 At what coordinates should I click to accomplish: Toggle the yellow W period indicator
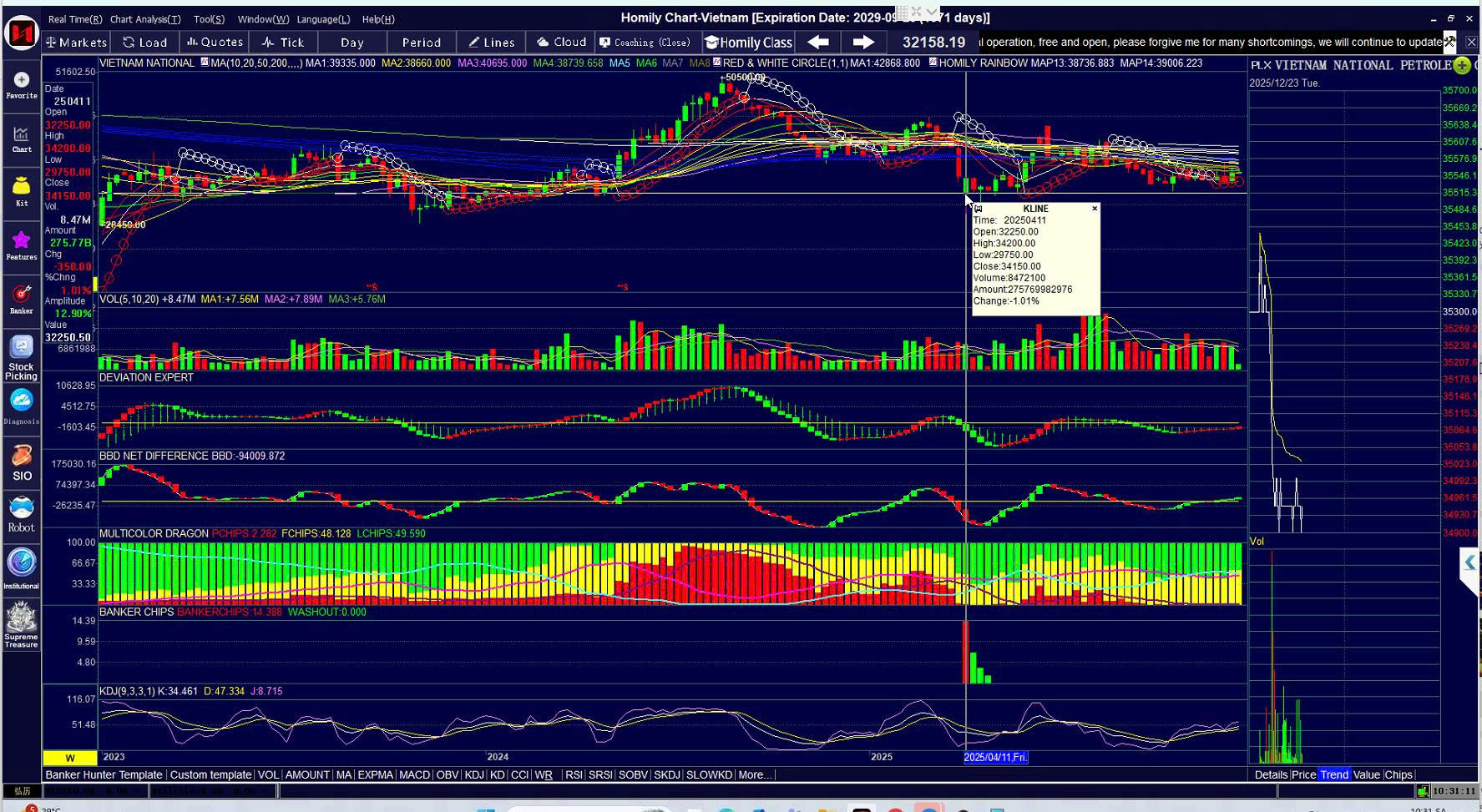[x=70, y=758]
